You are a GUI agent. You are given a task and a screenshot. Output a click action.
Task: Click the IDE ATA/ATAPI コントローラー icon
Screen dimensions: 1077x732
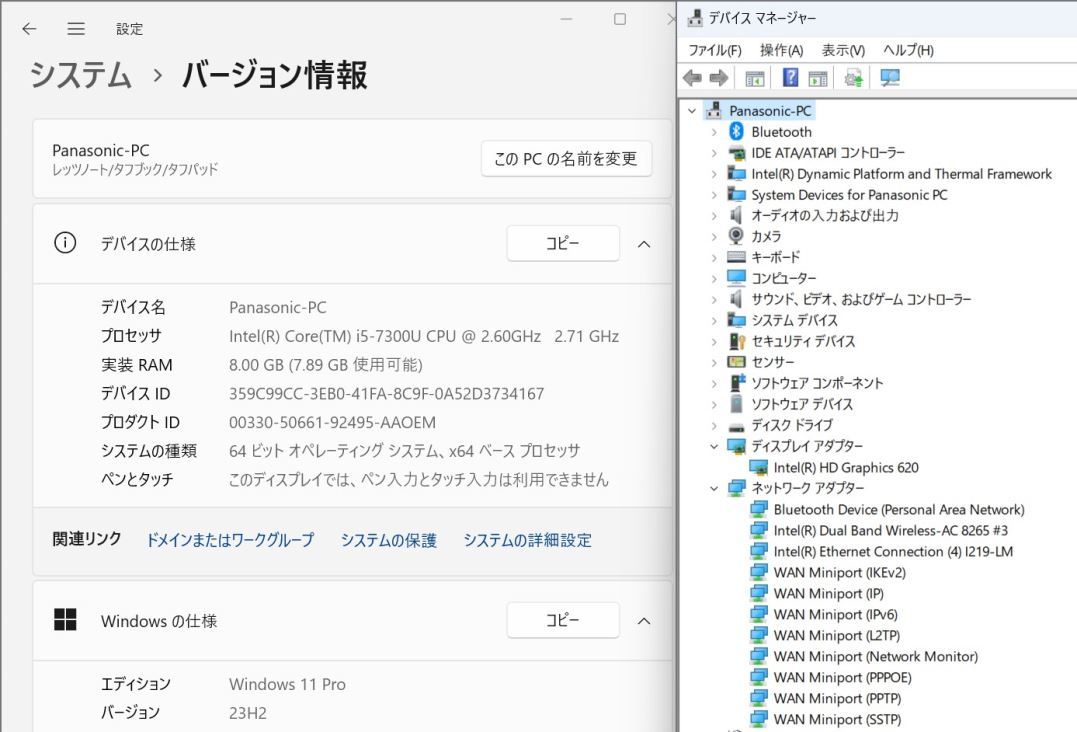click(x=736, y=152)
